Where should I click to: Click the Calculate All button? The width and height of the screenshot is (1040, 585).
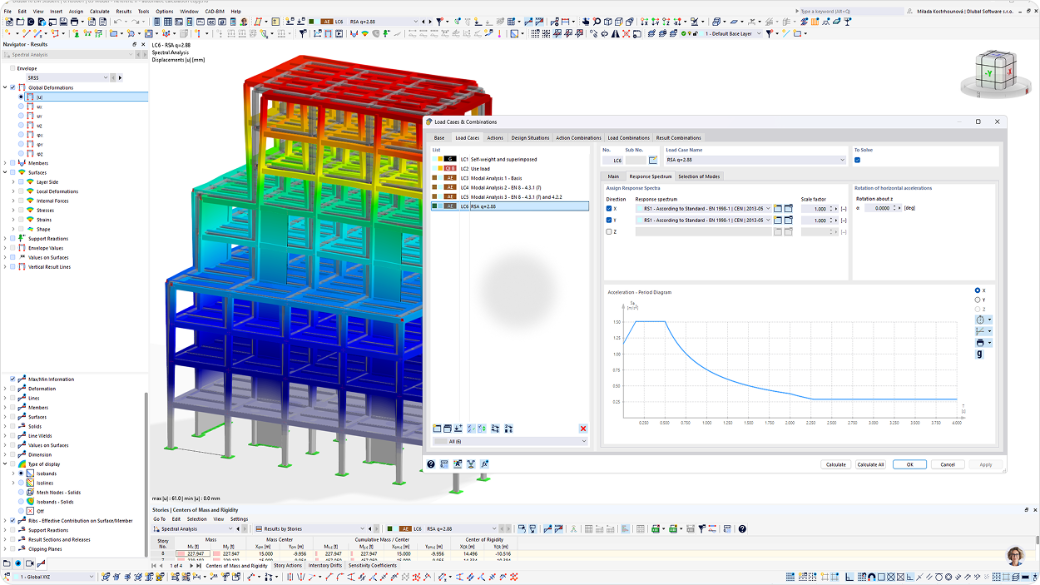(x=871, y=464)
